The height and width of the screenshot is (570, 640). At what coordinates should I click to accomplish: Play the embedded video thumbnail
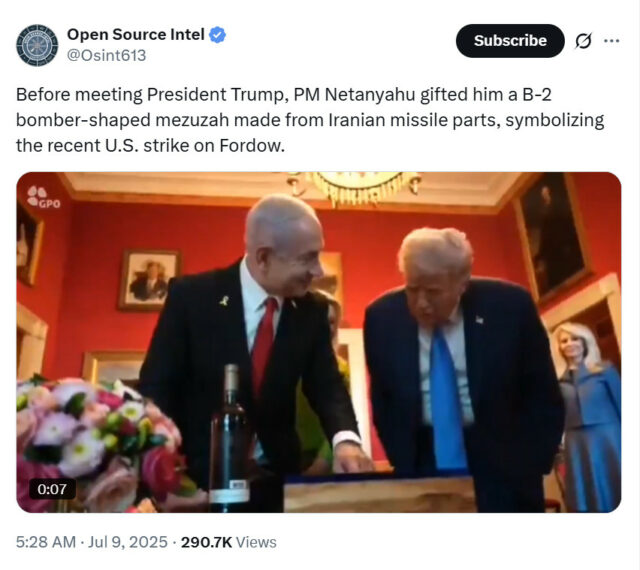(319, 342)
